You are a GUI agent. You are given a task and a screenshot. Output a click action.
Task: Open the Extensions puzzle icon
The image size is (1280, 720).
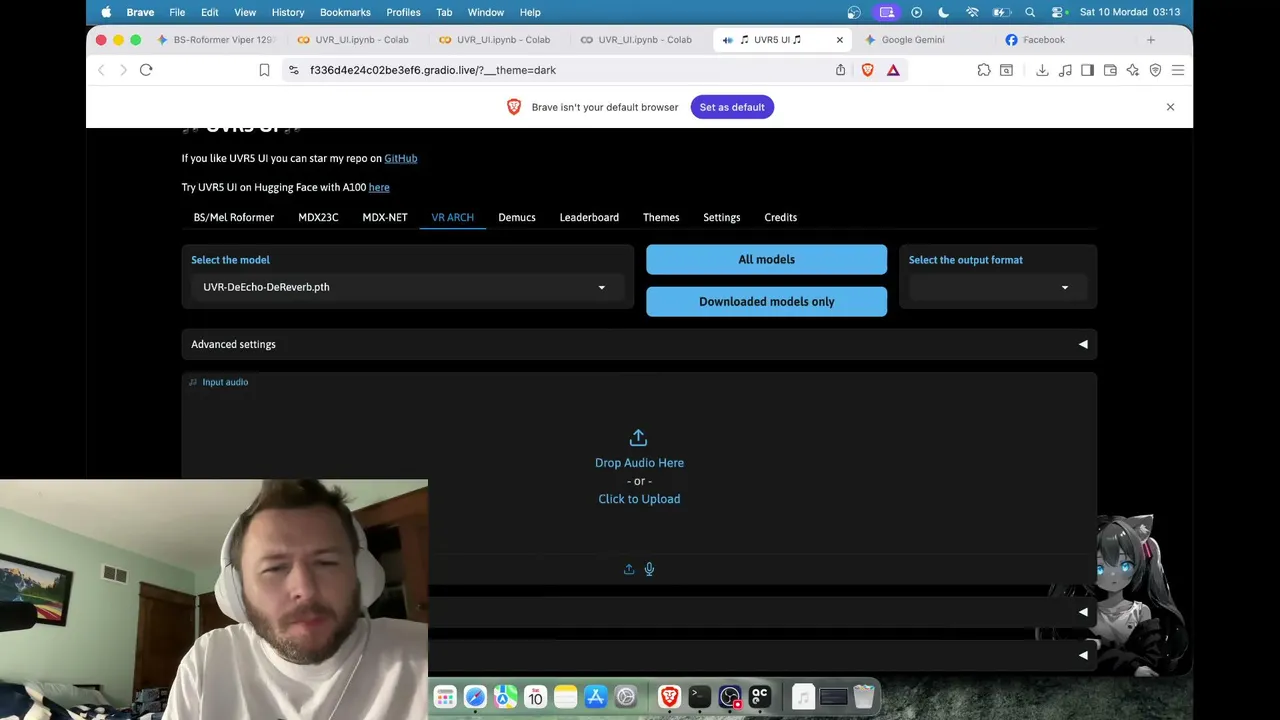[x=984, y=70]
